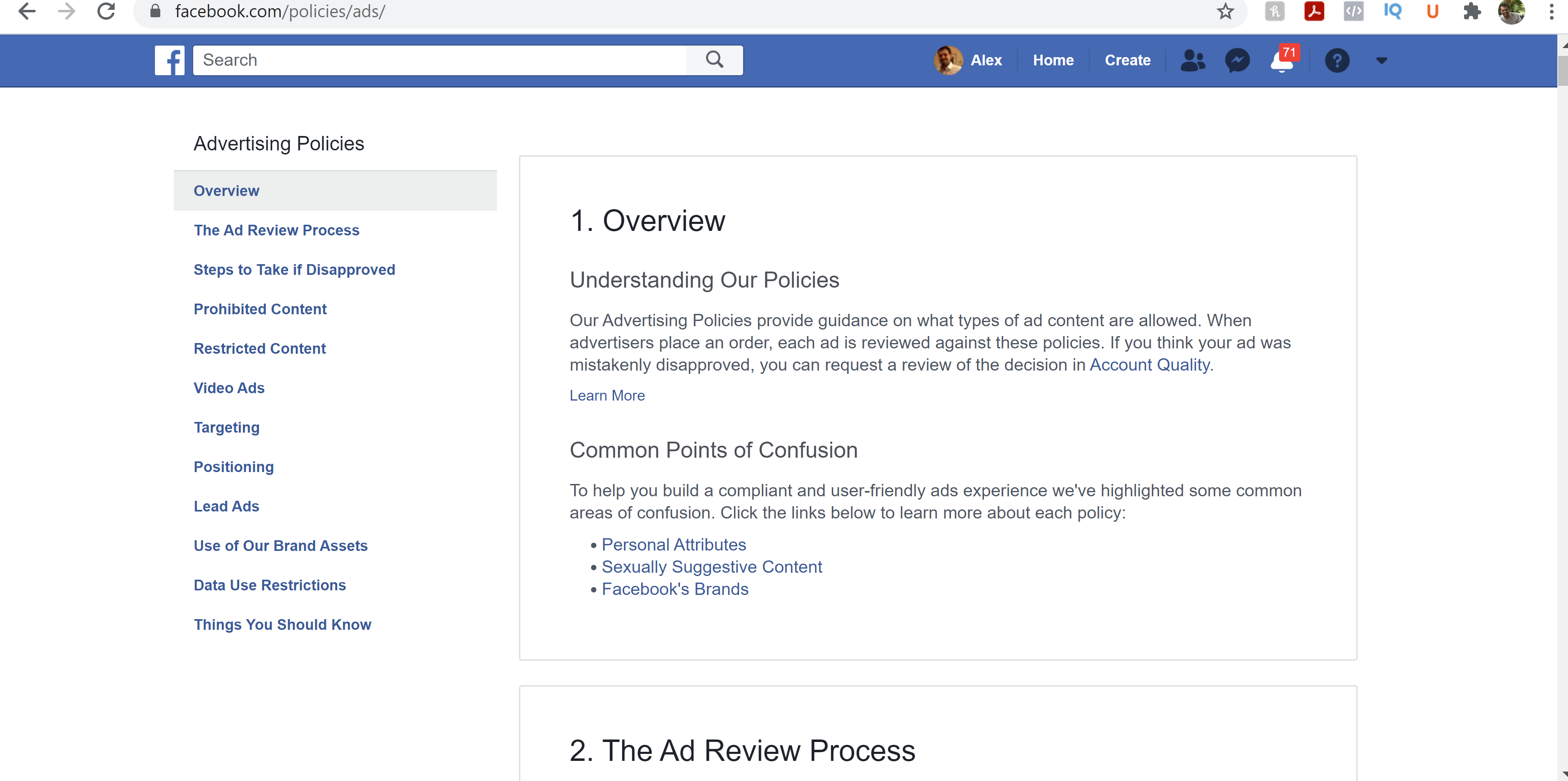Open the Messenger icon
Screen dimensions: 1568x781
click(x=1237, y=60)
